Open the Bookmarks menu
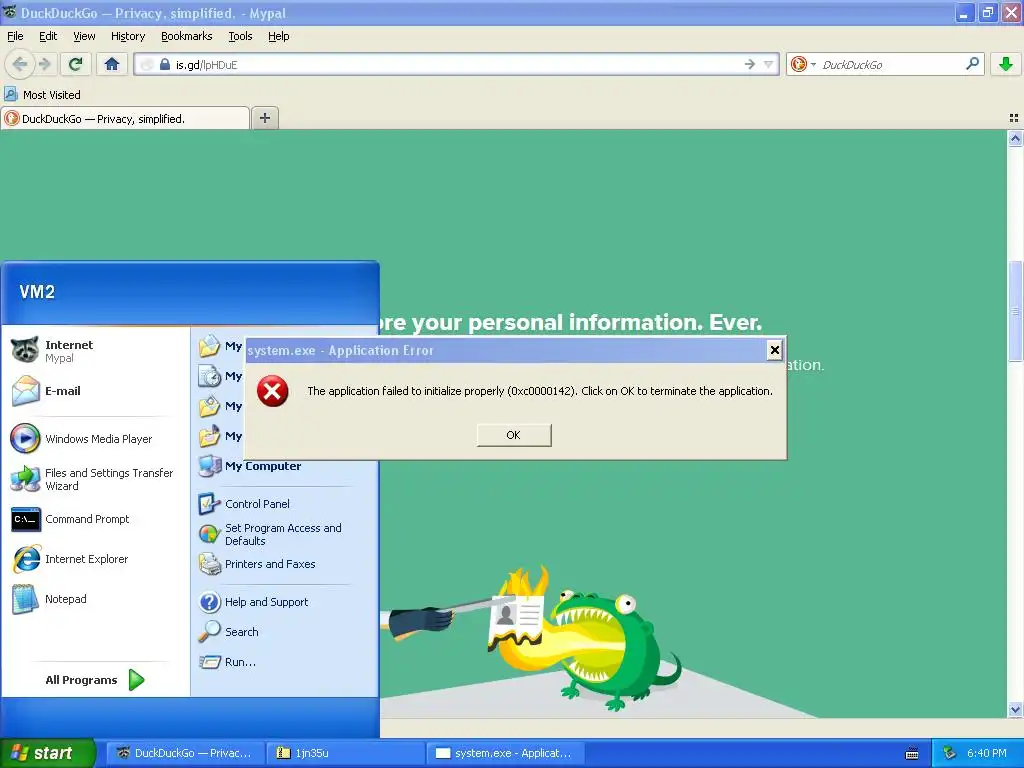The height and width of the screenshot is (768, 1024). coord(186,36)
